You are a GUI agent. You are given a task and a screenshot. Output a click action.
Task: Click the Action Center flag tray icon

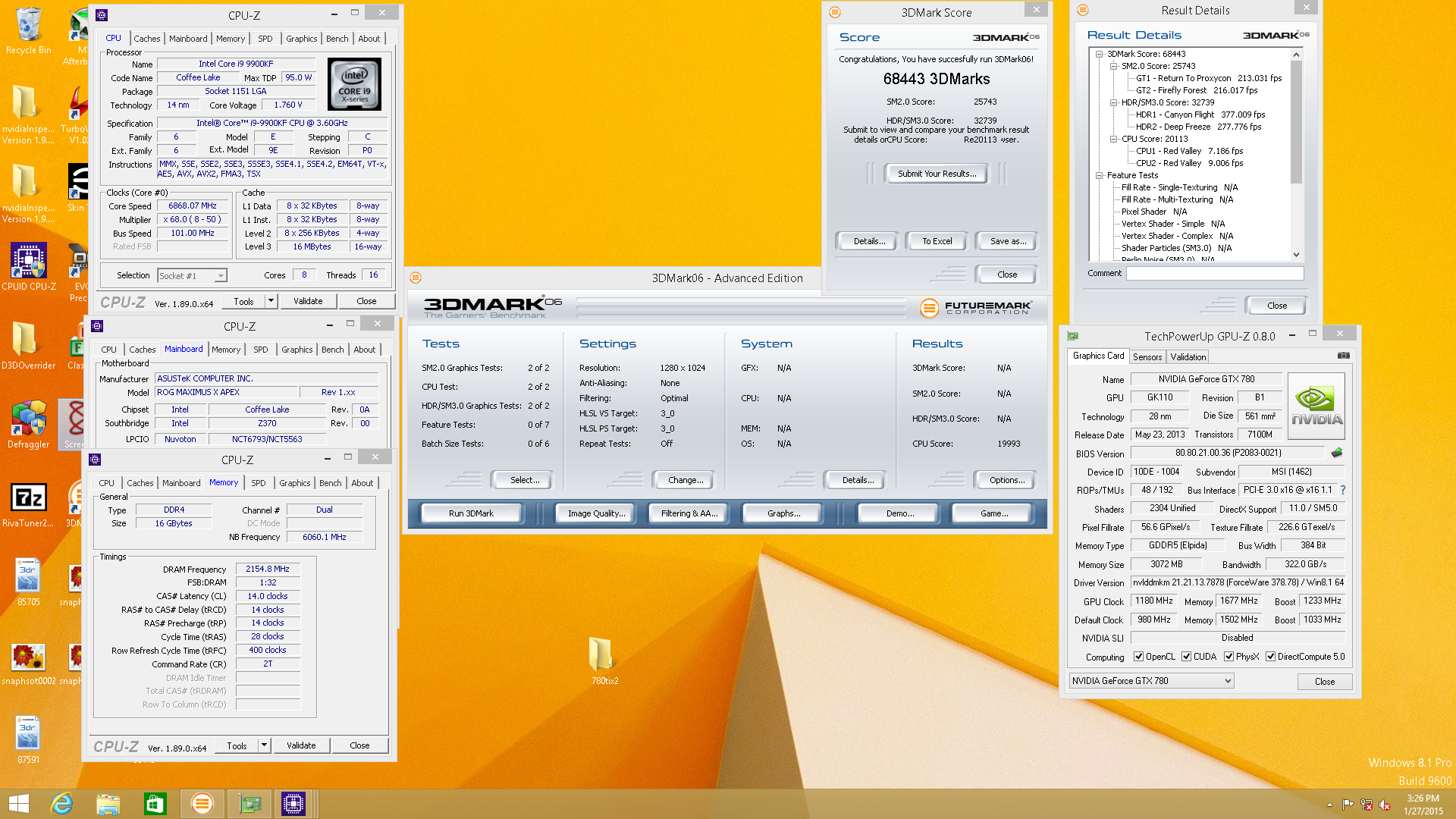1348,805
